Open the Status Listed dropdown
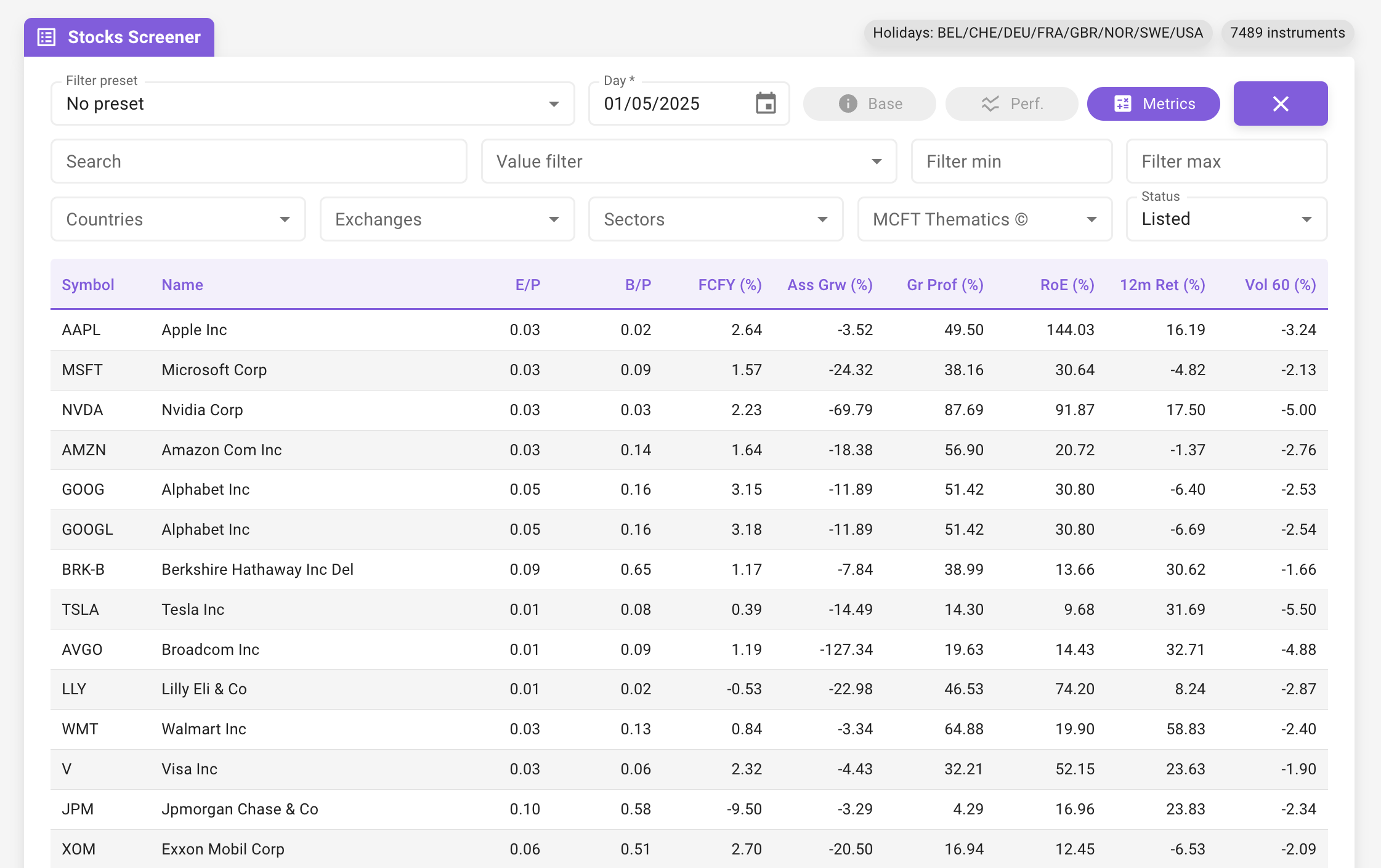This screenshot has height=868, width=1381. (x=1226, y=219)
